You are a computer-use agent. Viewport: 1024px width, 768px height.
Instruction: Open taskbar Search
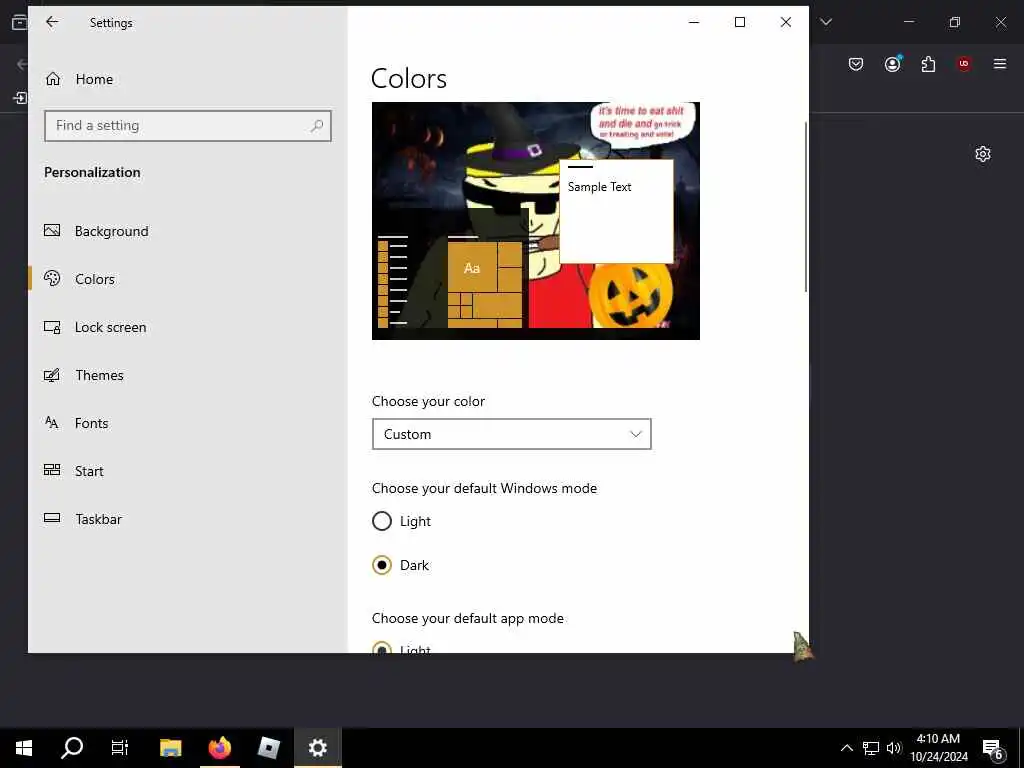tap(72, 748)
